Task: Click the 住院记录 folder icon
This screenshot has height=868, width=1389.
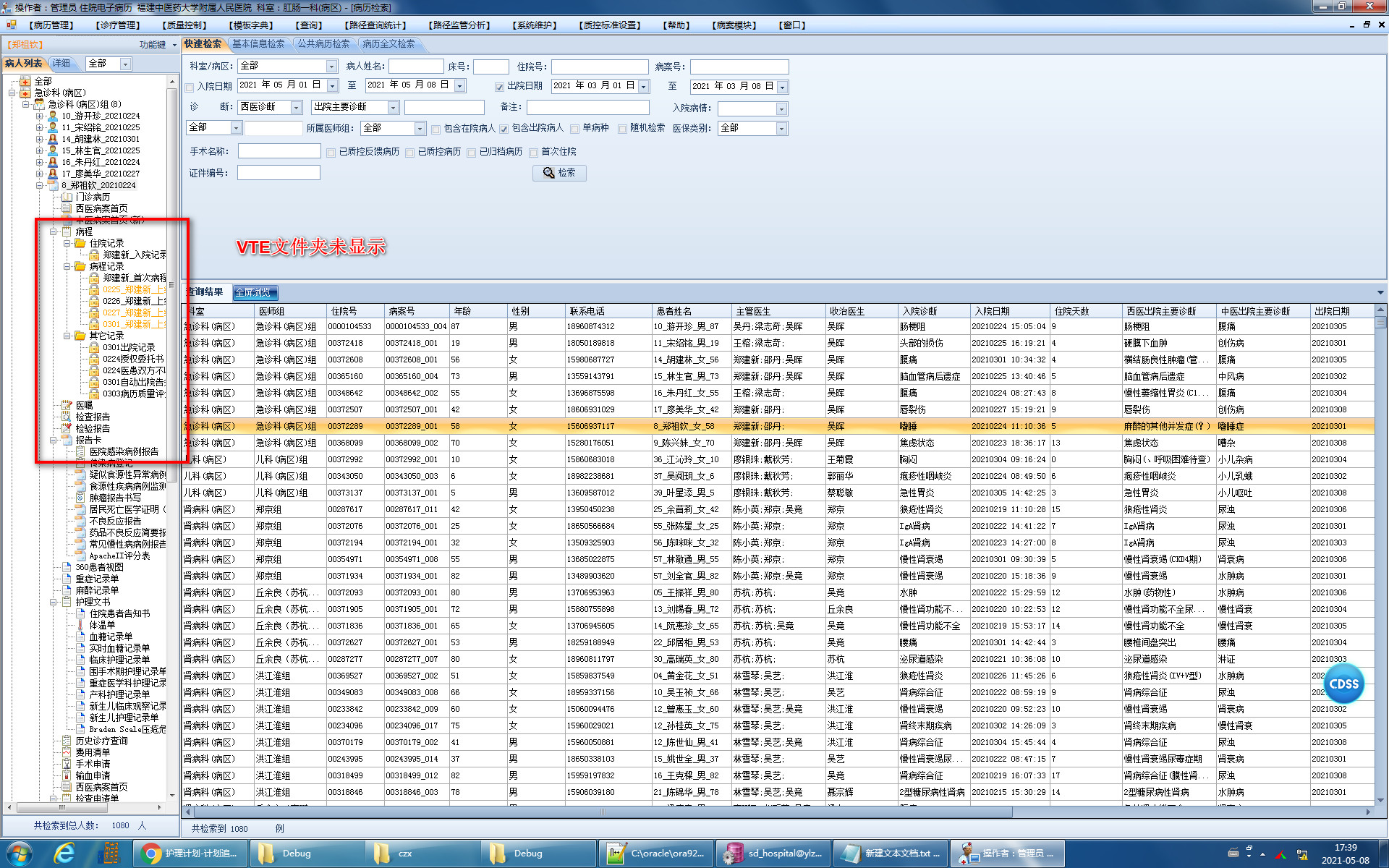Action: tap(80, 243)
